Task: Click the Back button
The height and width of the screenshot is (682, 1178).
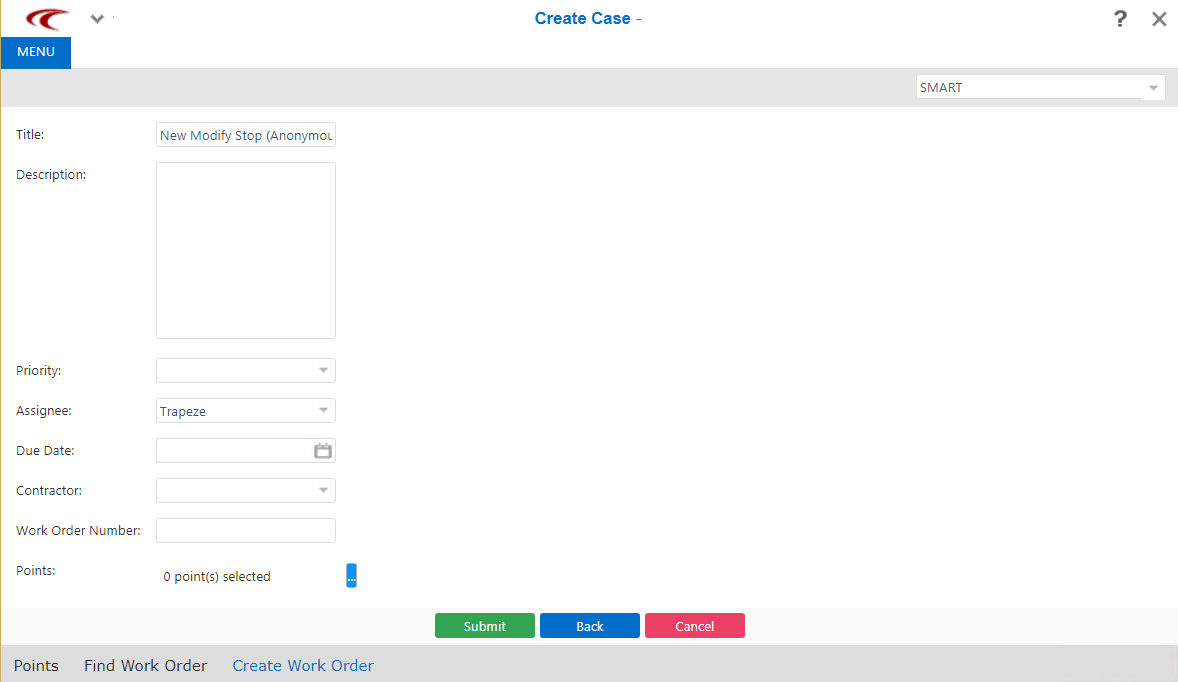Action: pos(589,625)
